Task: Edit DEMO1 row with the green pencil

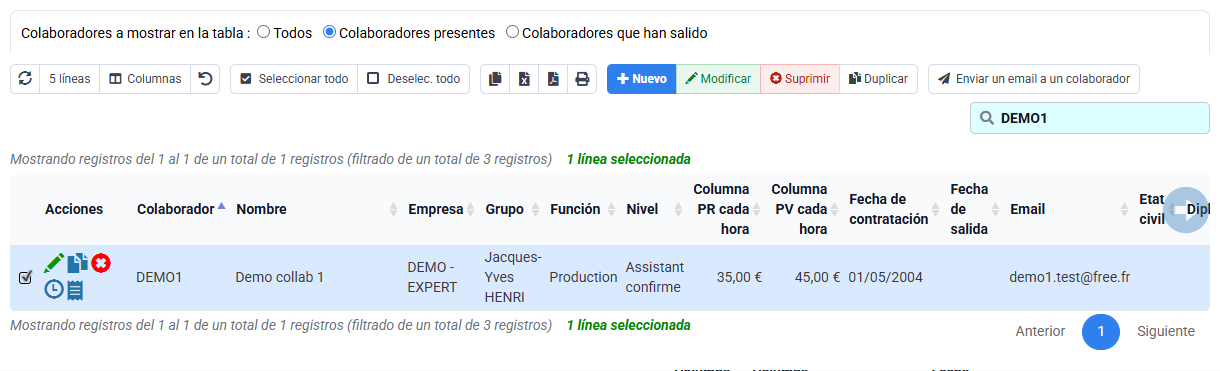Action: [x=54, y=264]
